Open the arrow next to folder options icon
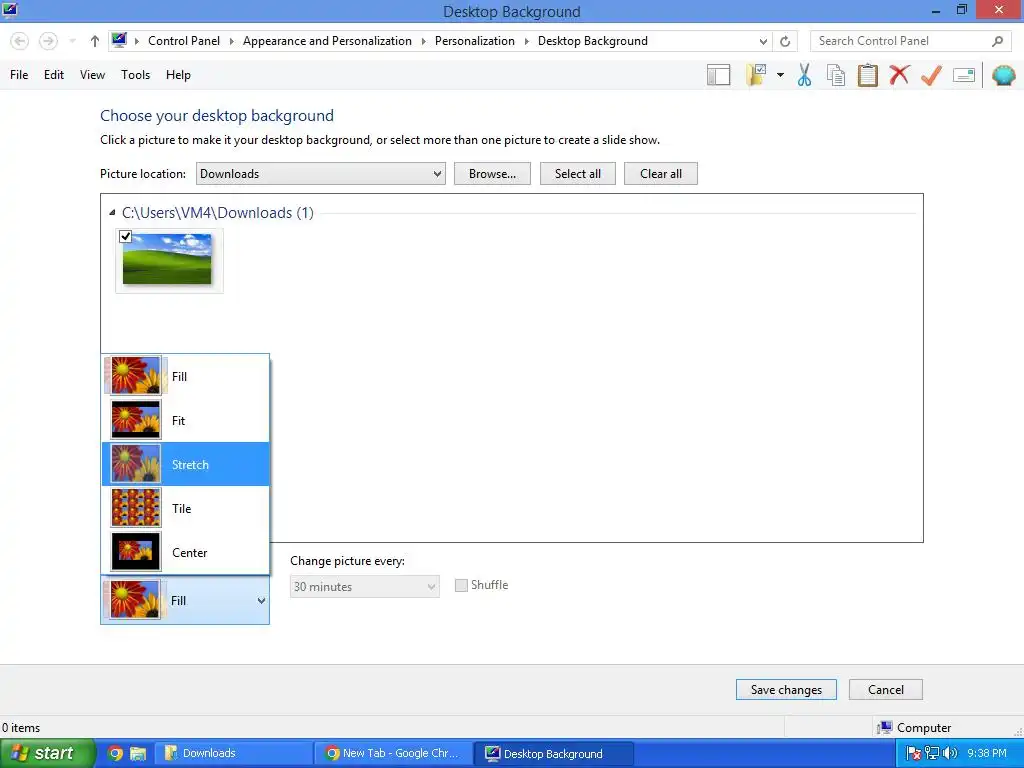 click(780, 75)
